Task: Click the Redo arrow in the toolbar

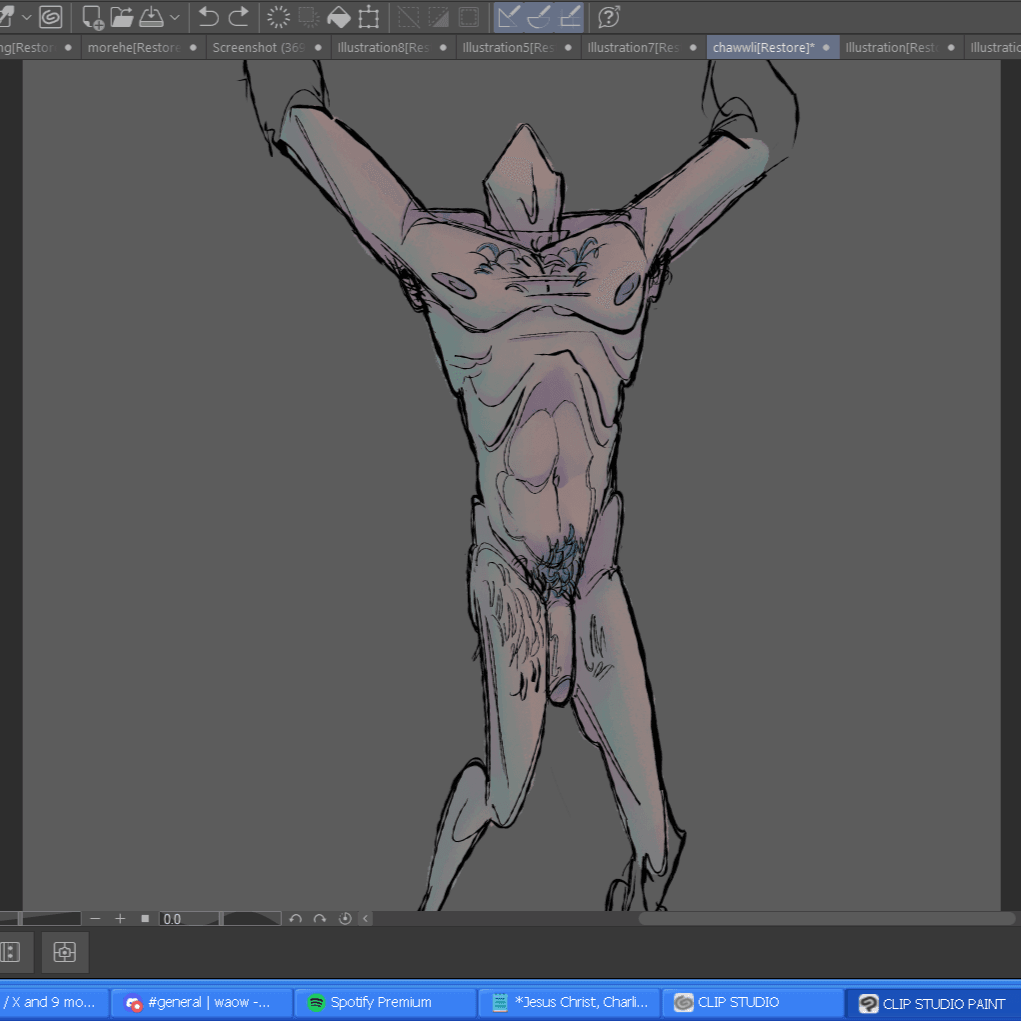Action: click(x=239, y=17)
